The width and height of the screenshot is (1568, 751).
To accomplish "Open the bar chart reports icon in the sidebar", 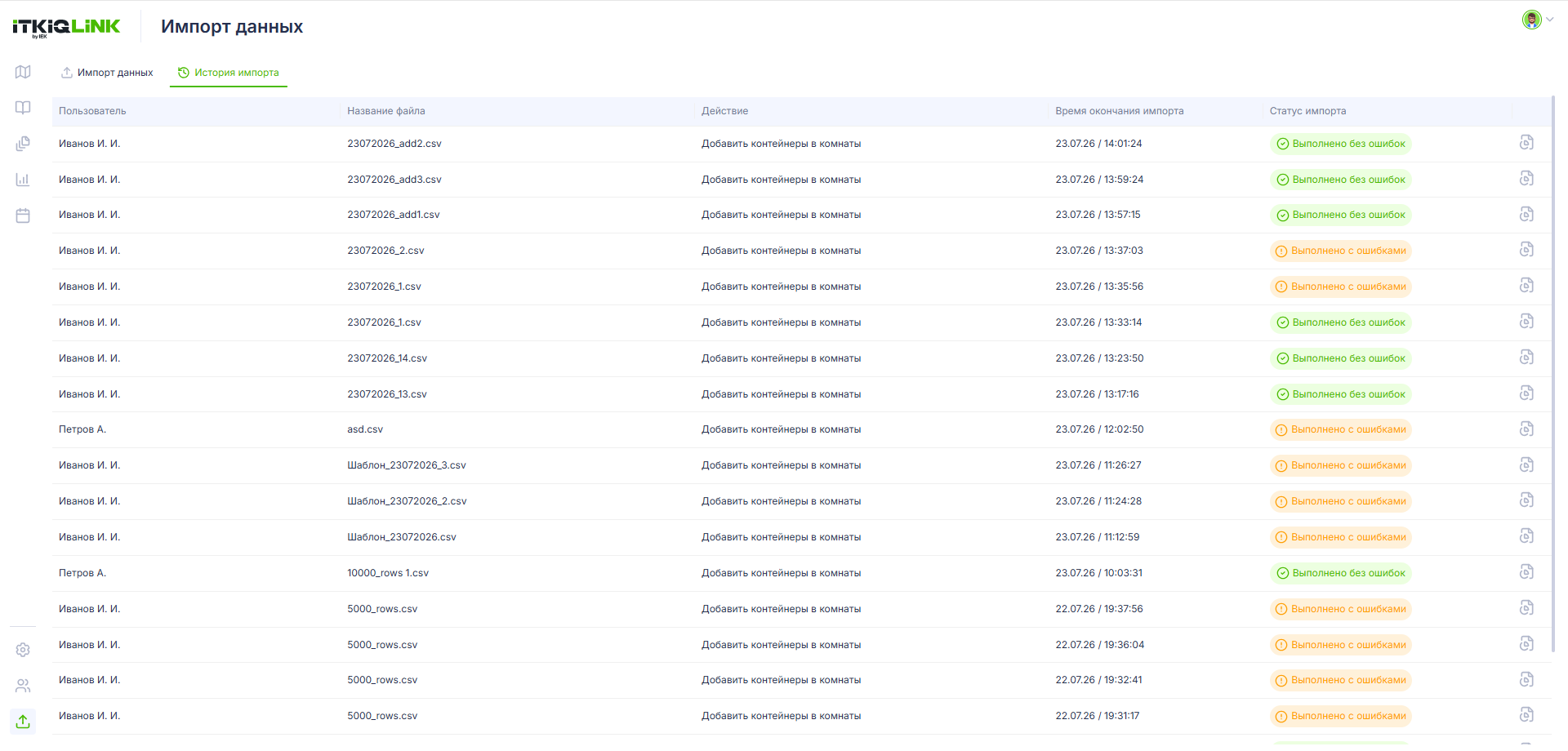I will [23, 180].
